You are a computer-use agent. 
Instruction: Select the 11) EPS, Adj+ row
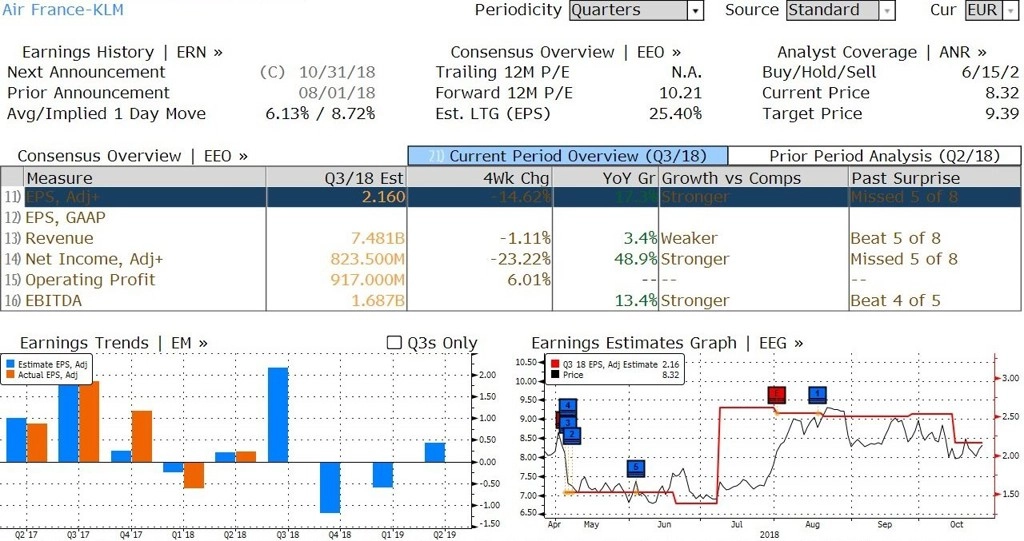coord(511,197)
